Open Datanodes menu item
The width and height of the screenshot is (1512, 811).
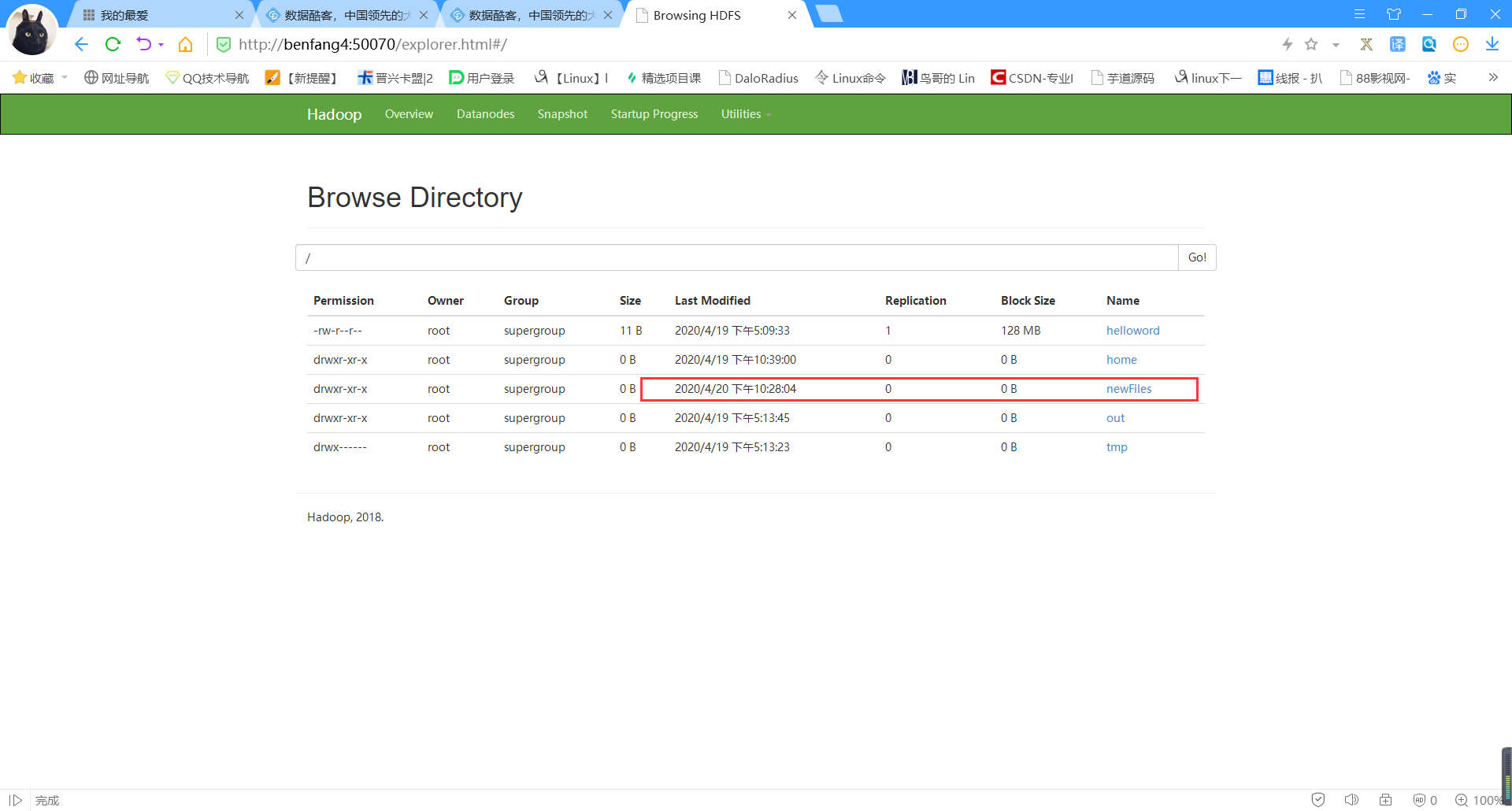coord(485,114)
